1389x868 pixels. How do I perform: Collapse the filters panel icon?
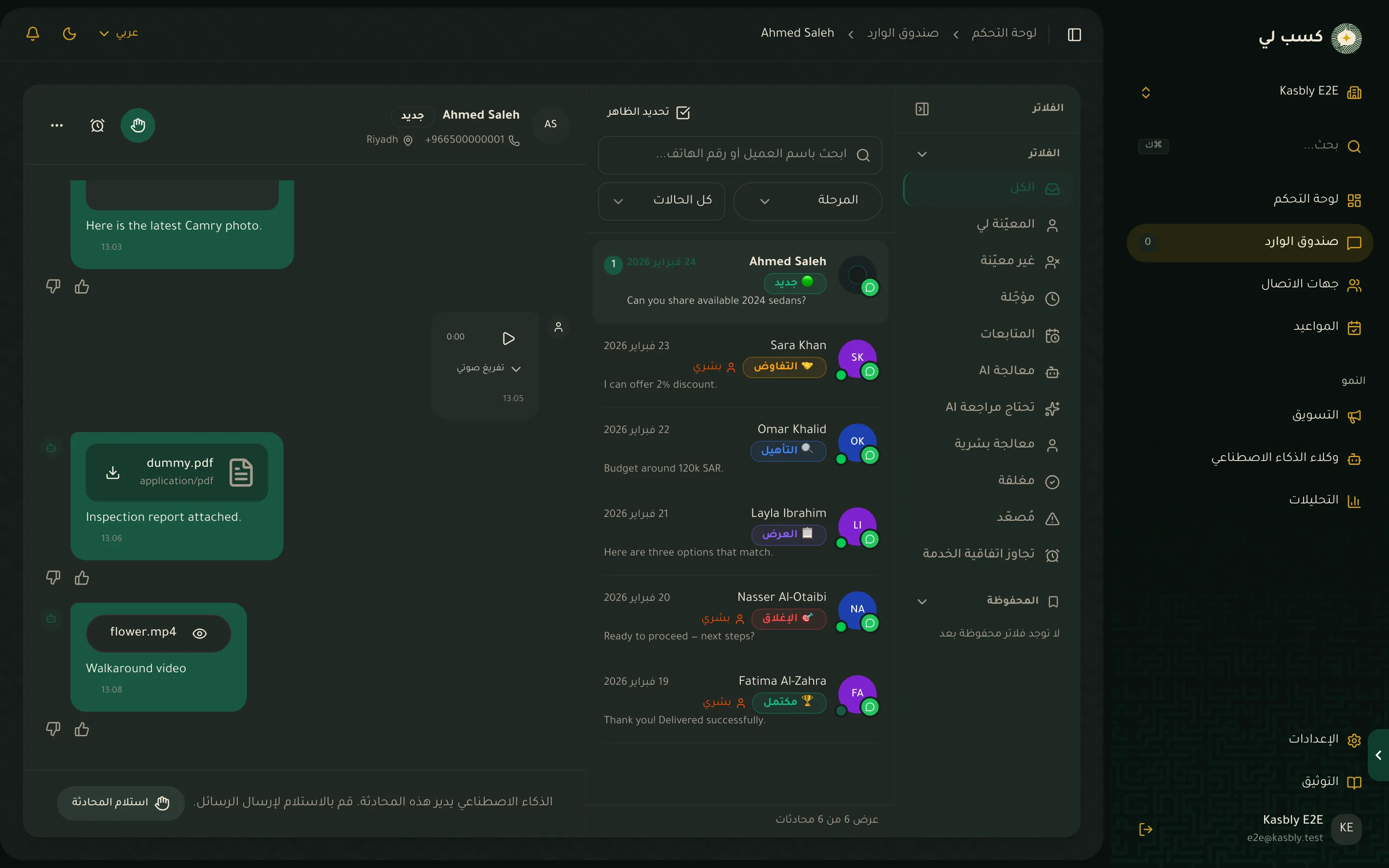(922, 108)
